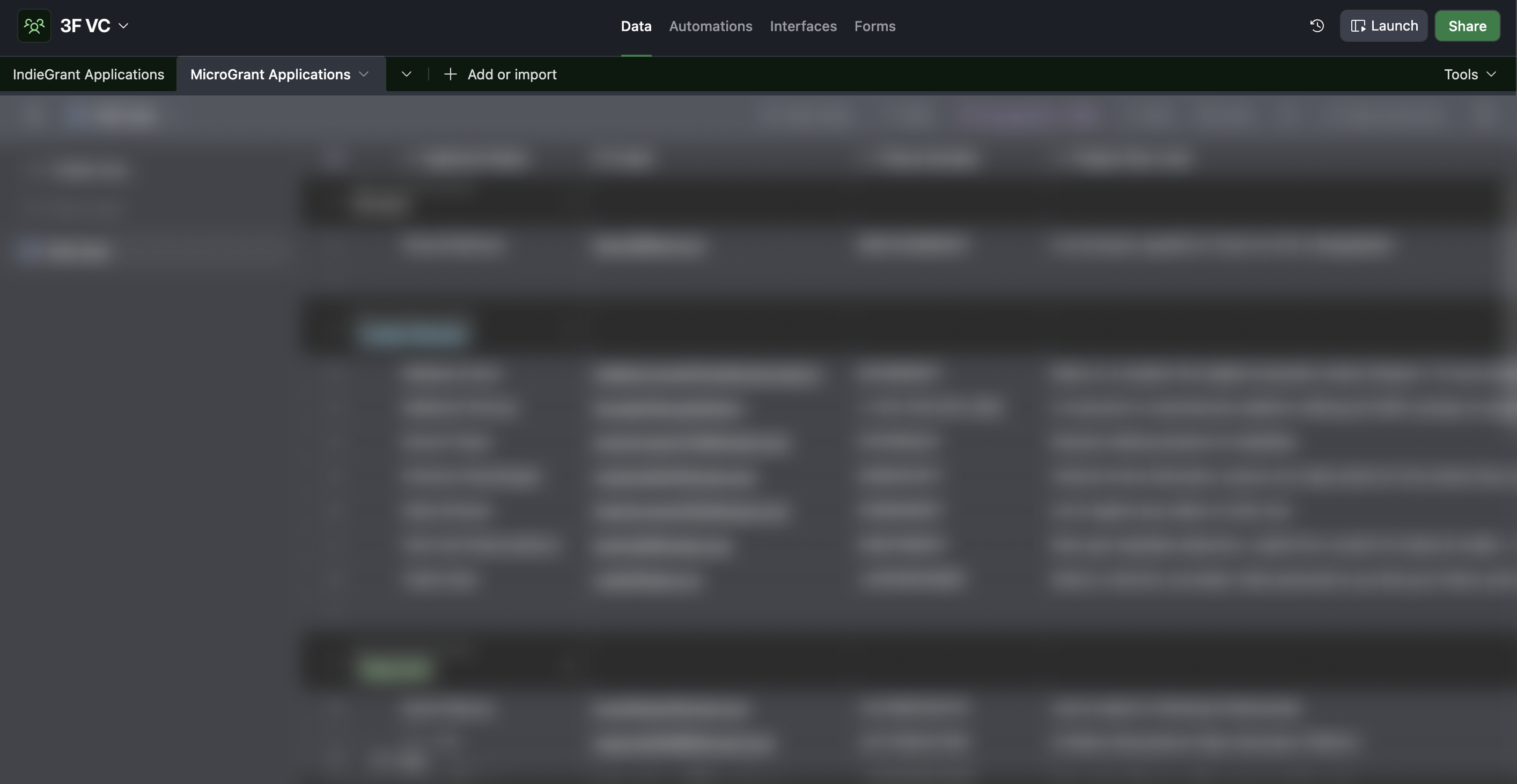Expand the Tools dropdown chevron
Screen dimensions: 1517x784
(x=1491, y=74)
